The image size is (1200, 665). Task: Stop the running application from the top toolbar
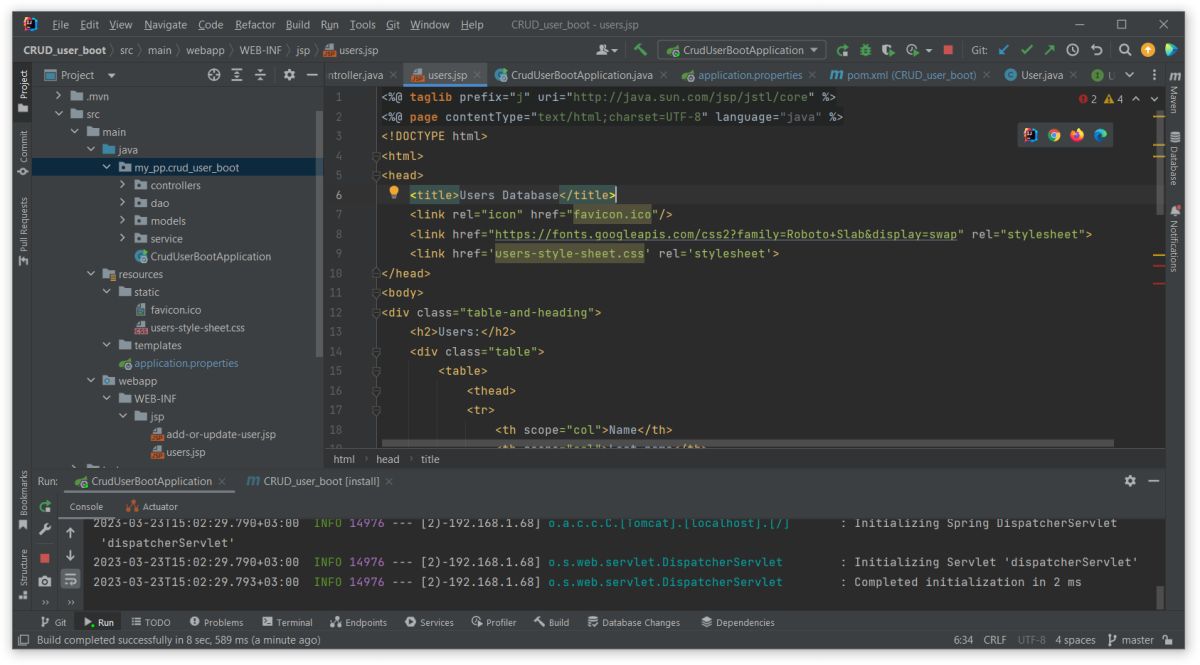pyautogui.click(x=947, y=50)
